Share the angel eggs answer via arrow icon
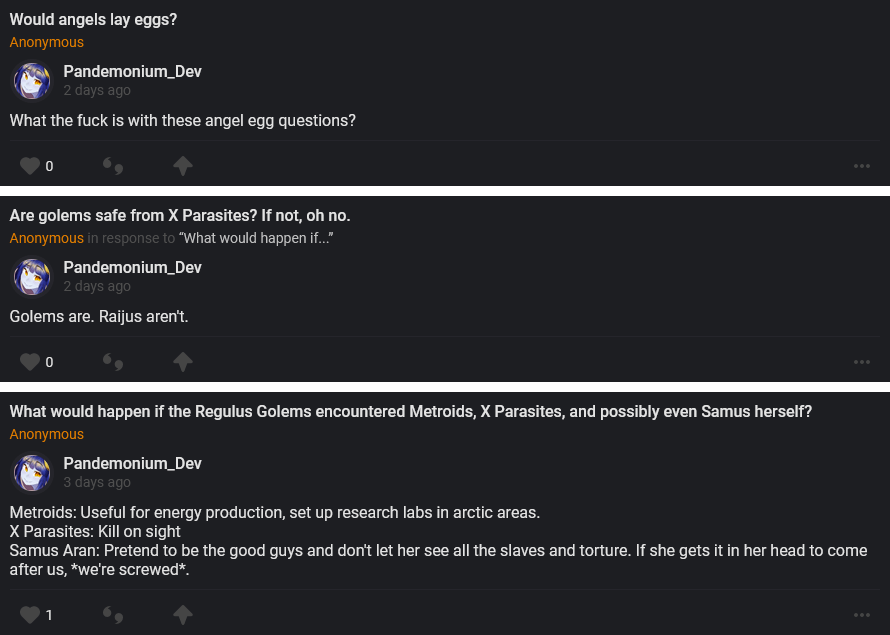Viewport: 890px width, 635px height. click(x=182, y=166)
